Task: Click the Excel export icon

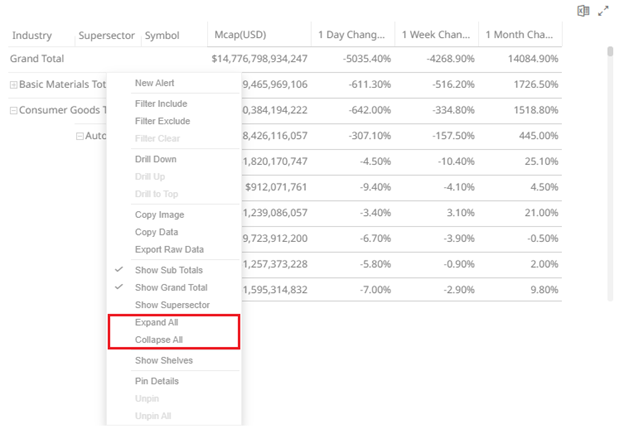Action: tap(584, 11)
